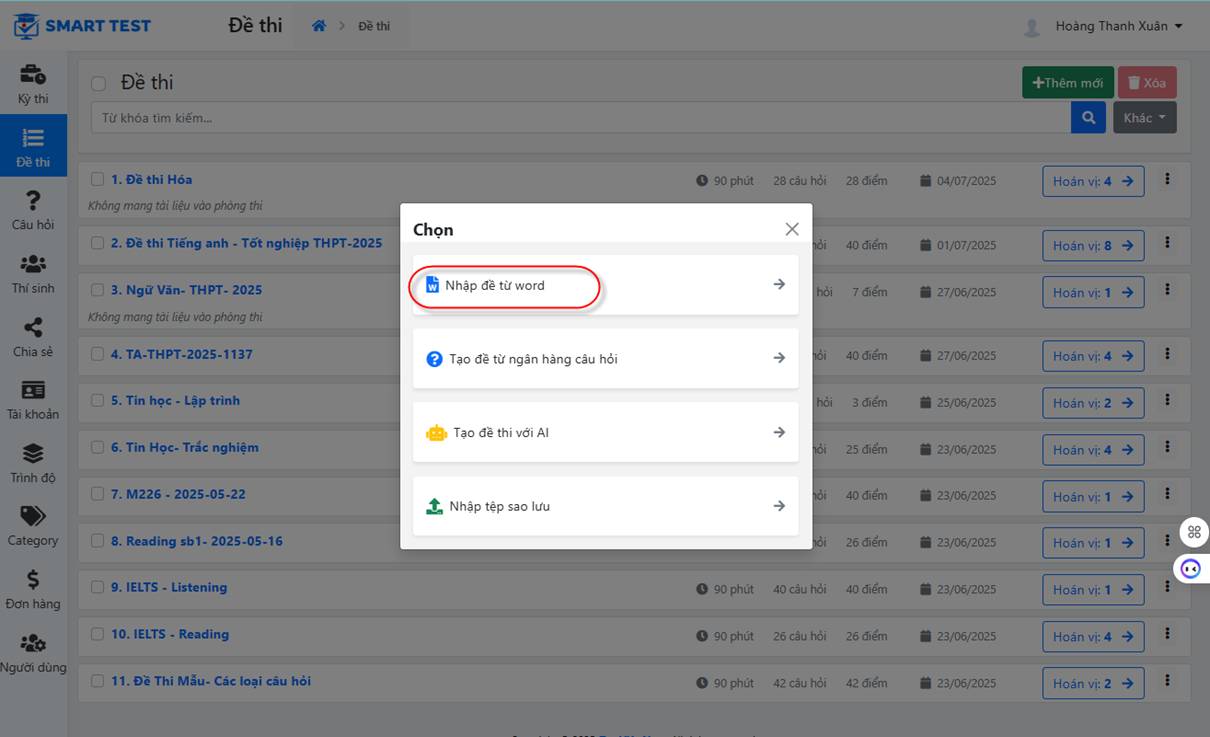Image resolution: width=1210 pixels, height=737 pixels.
Task: Open more options for Đề Thi Mẫu row
Action: click(x=1167, y=681)
